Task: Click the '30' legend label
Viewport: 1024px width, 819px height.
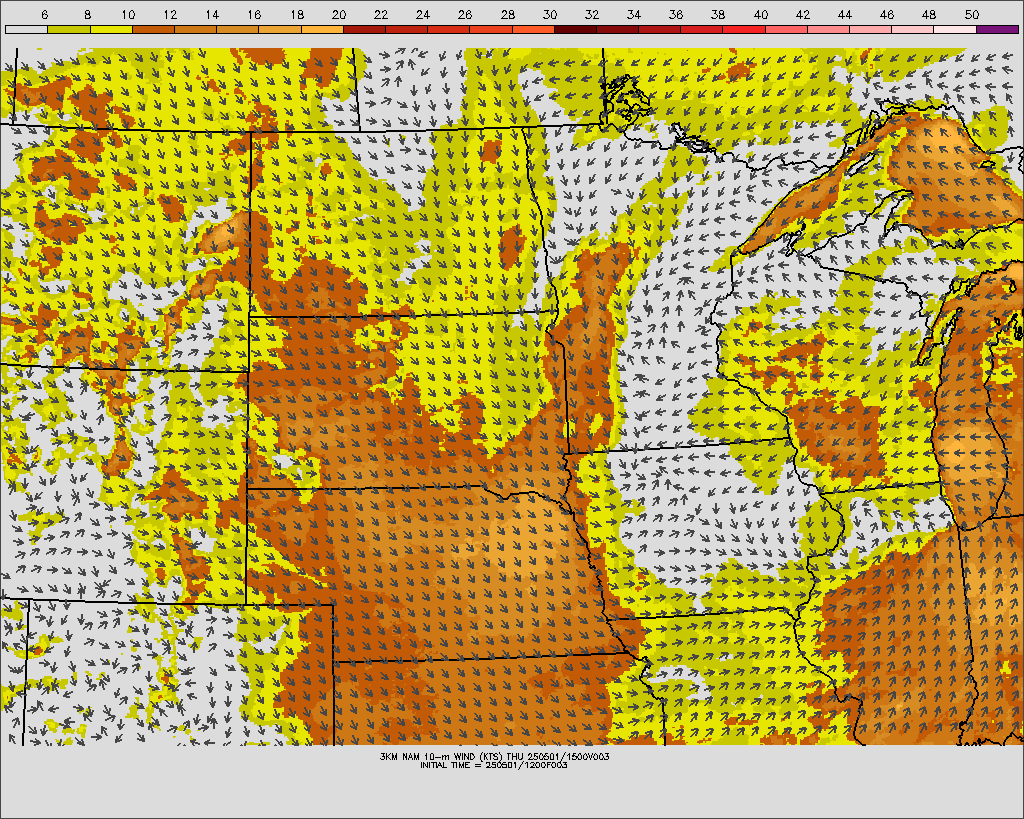Action: 549,14
